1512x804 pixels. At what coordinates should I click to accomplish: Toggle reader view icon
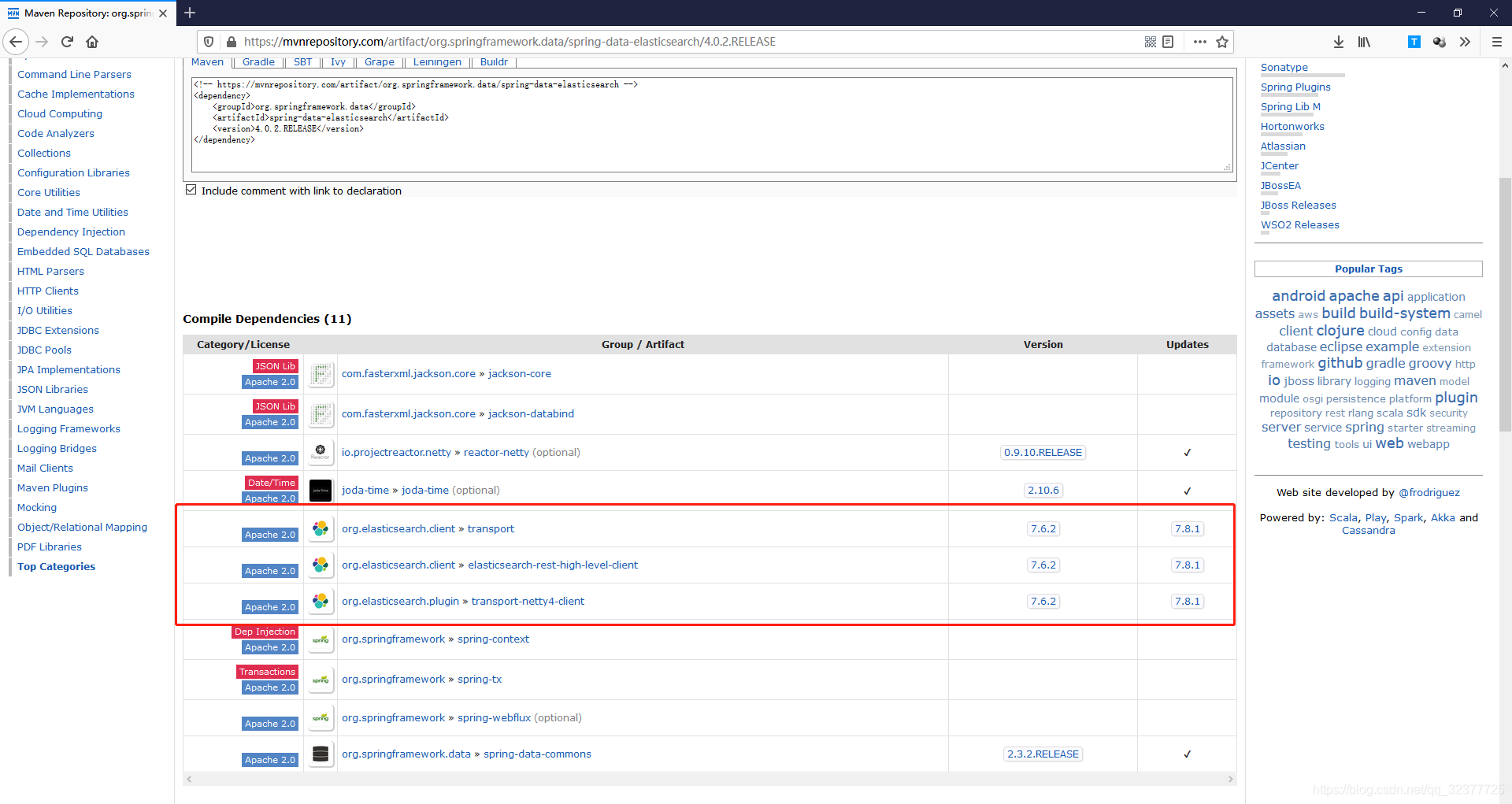1168,42
